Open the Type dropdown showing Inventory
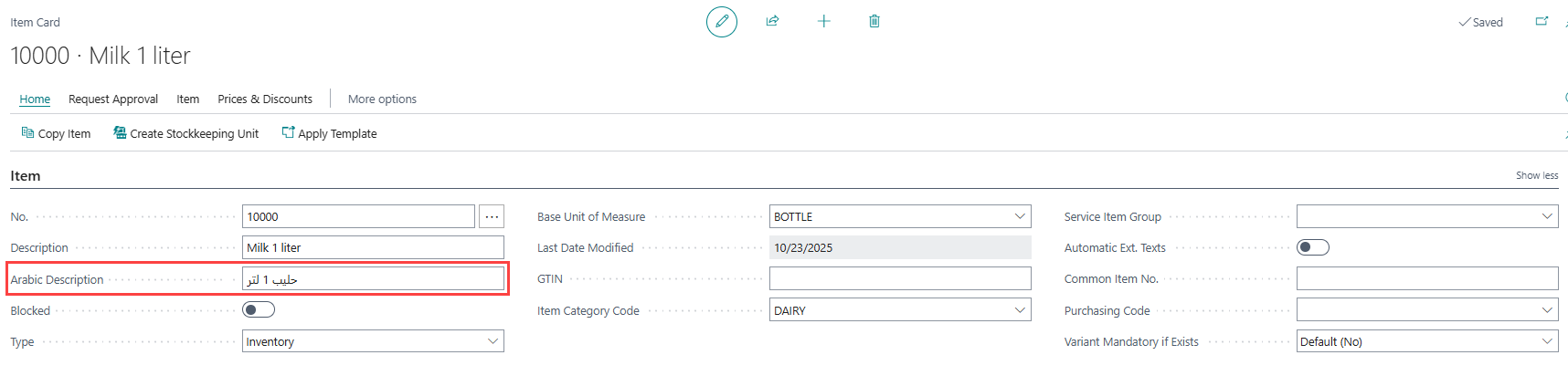This screenshot has height=376, width=1568. coord(493,341)
